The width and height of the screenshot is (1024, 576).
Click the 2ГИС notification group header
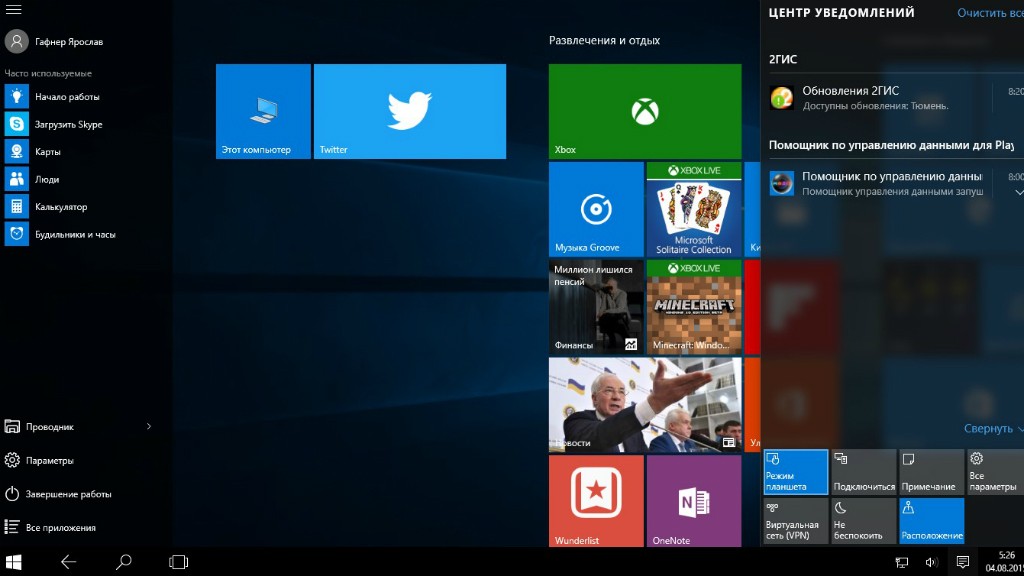click(x=783, y=59)
